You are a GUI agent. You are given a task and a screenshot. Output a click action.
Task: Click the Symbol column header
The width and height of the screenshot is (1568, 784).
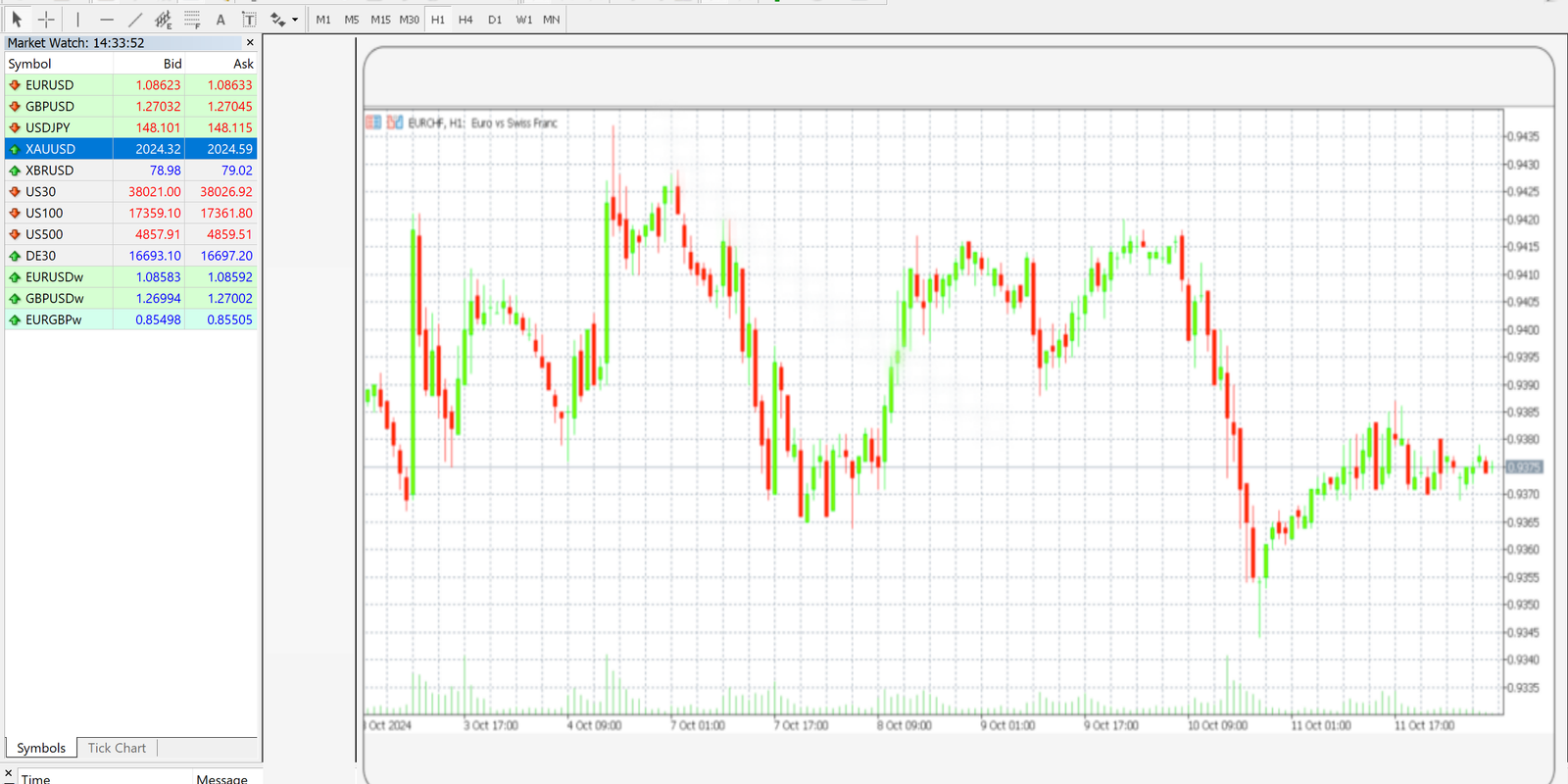pyautogui.click(x=59, y=64)
